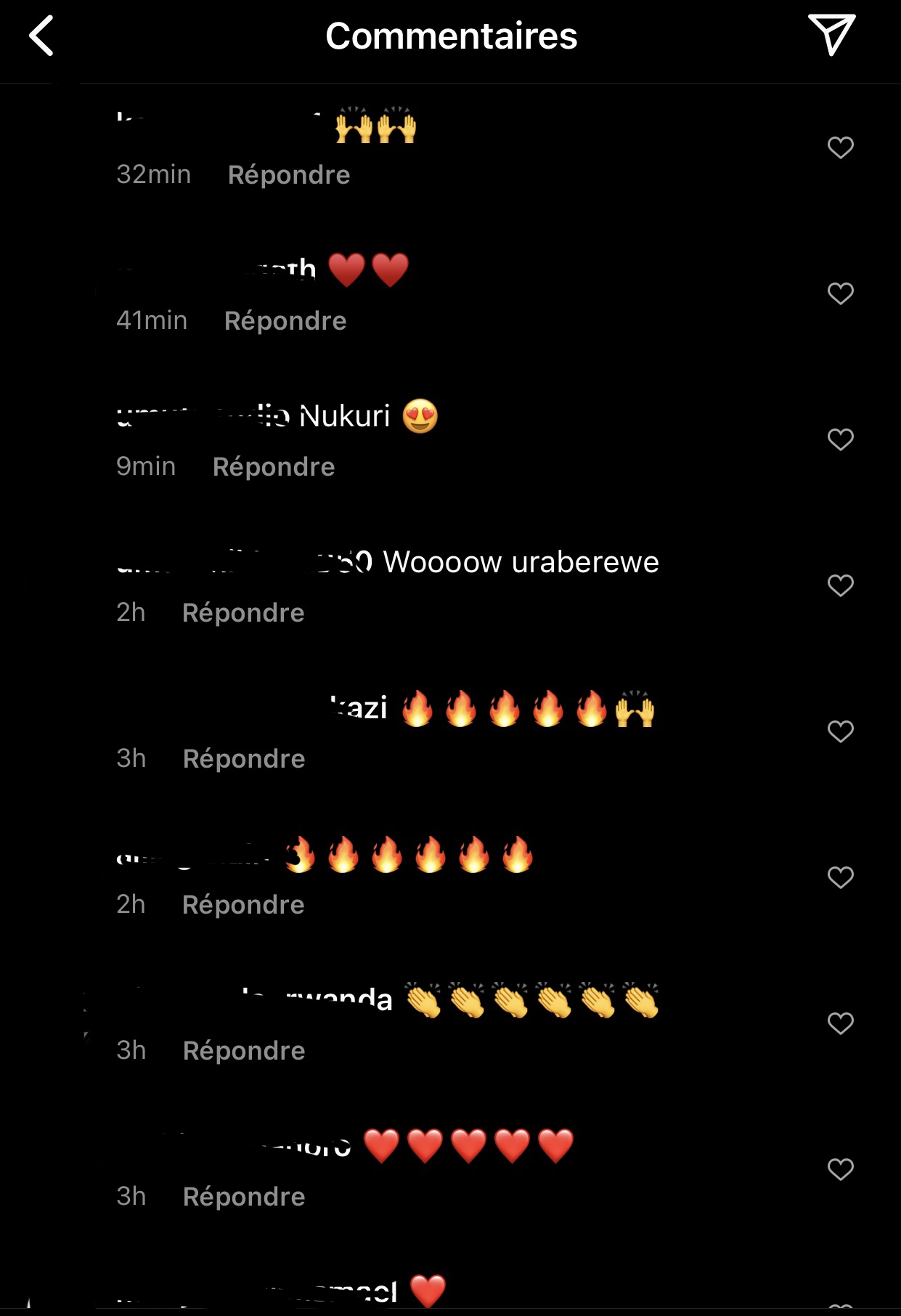Viewport: 901px width, 1316px height.
Task: Reply to the rwanda clapping comment
Action: click(244, 1051)
